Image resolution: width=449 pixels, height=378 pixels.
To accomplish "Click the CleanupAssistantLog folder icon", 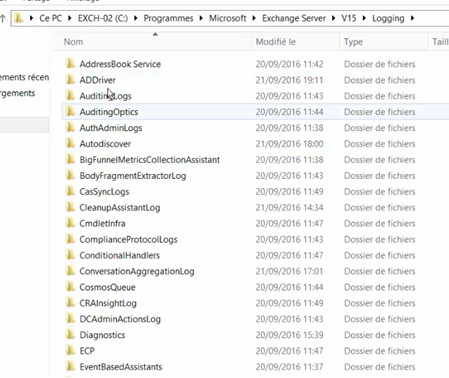I will tap(70, 207).
